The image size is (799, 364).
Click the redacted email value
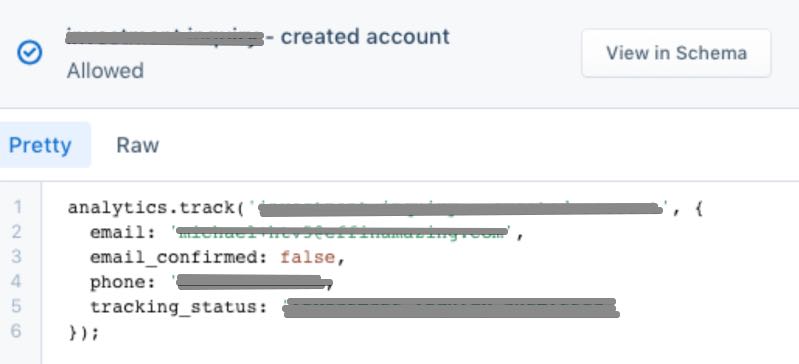tap(343, 232)
